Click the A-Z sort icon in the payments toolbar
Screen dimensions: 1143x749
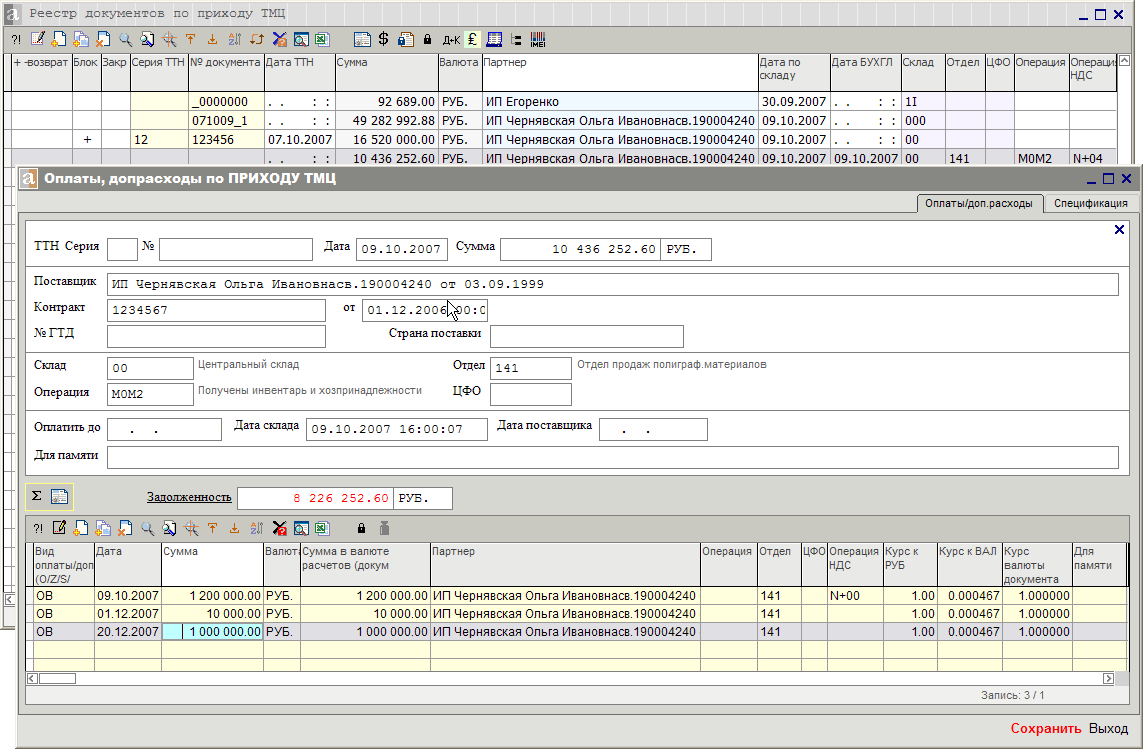[x=257, y=528]
